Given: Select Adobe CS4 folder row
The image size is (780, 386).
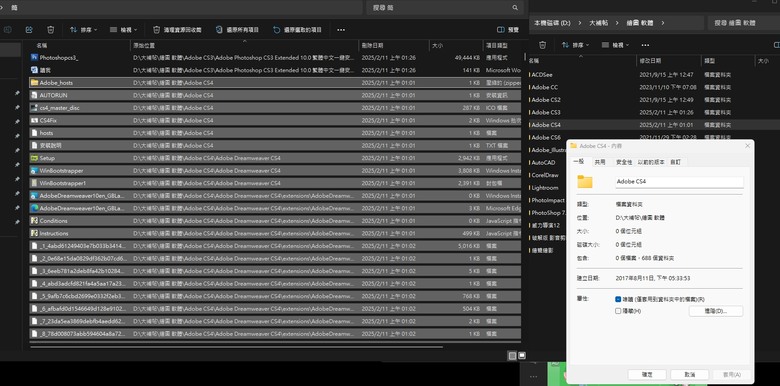Looking at the screenshot, I should coord(654,125).
